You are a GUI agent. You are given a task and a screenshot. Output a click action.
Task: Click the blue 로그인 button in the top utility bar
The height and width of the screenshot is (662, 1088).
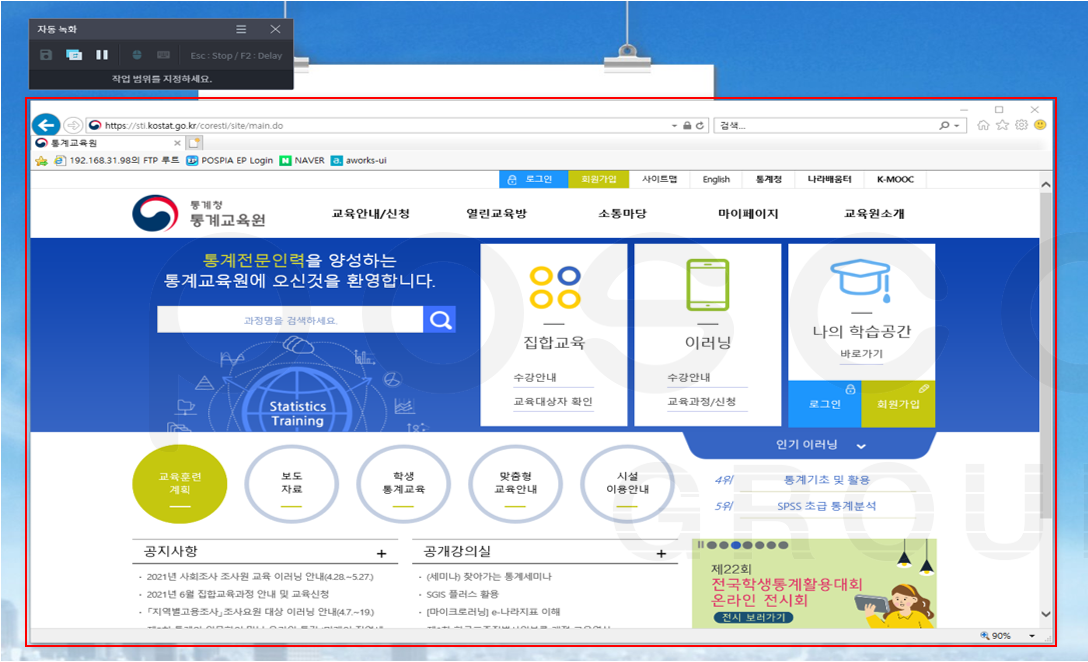coord(533,179)
